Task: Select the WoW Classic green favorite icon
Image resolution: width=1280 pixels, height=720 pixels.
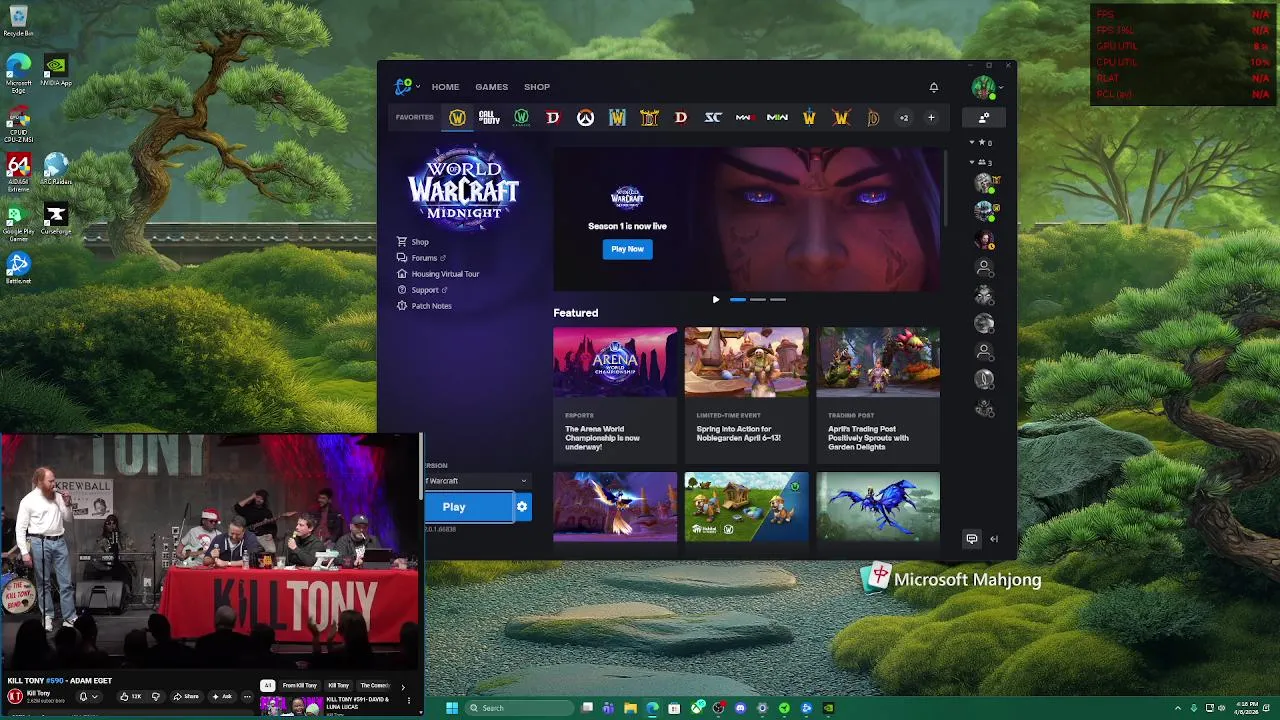Action: 521,117
